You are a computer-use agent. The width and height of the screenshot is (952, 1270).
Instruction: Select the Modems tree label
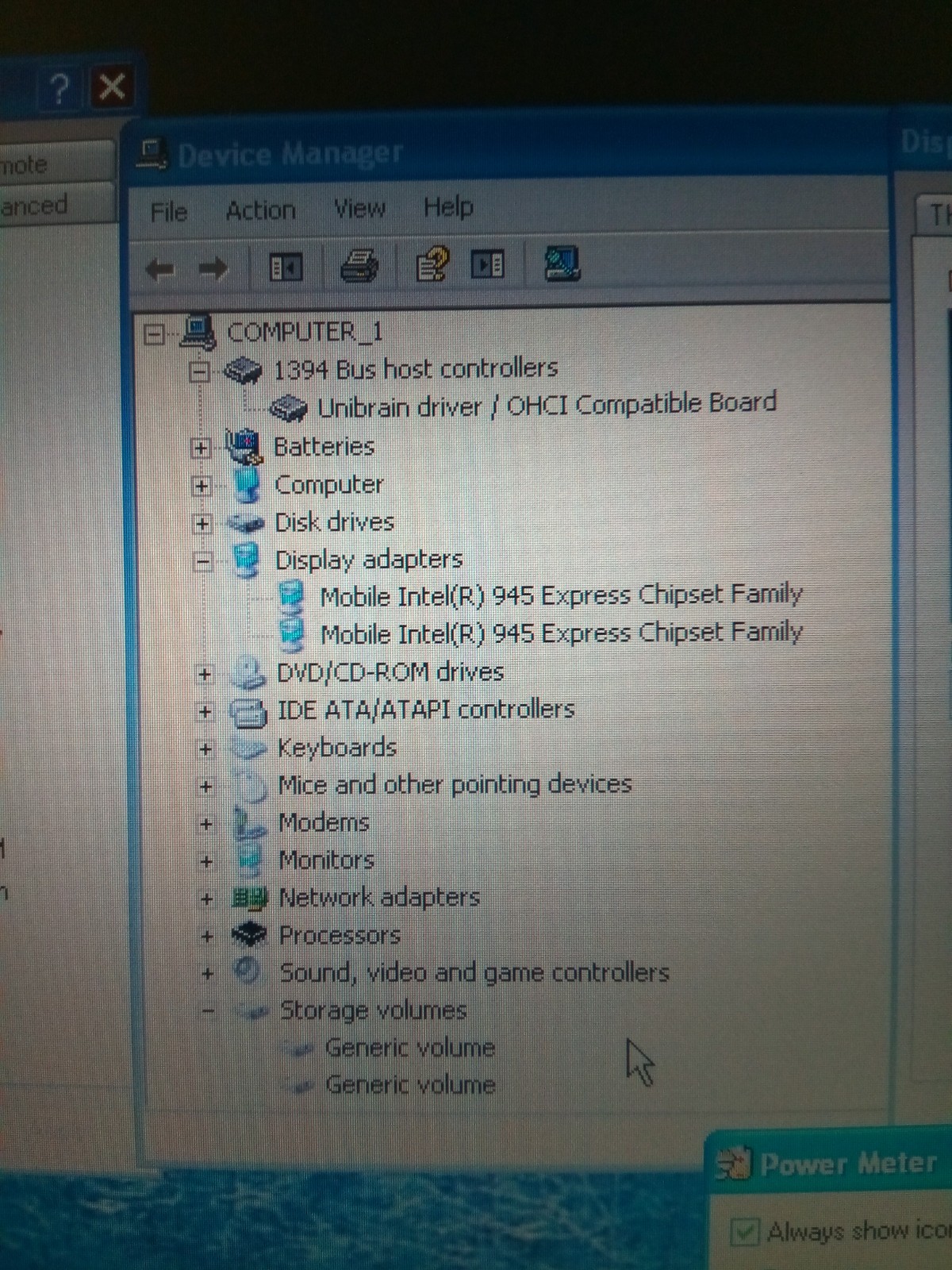pyautogui.click(x=324, y=822)
